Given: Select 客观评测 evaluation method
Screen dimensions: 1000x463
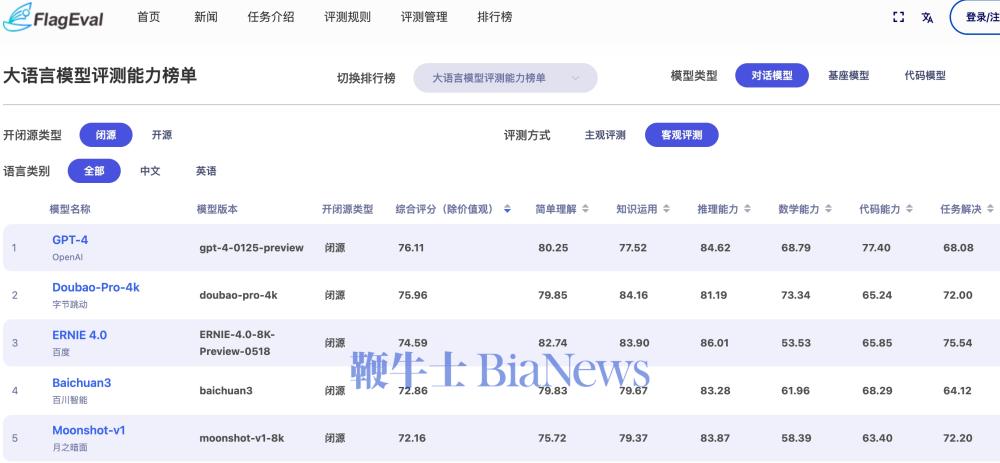Looking at the screenshot, I should [x=682, y=135].
